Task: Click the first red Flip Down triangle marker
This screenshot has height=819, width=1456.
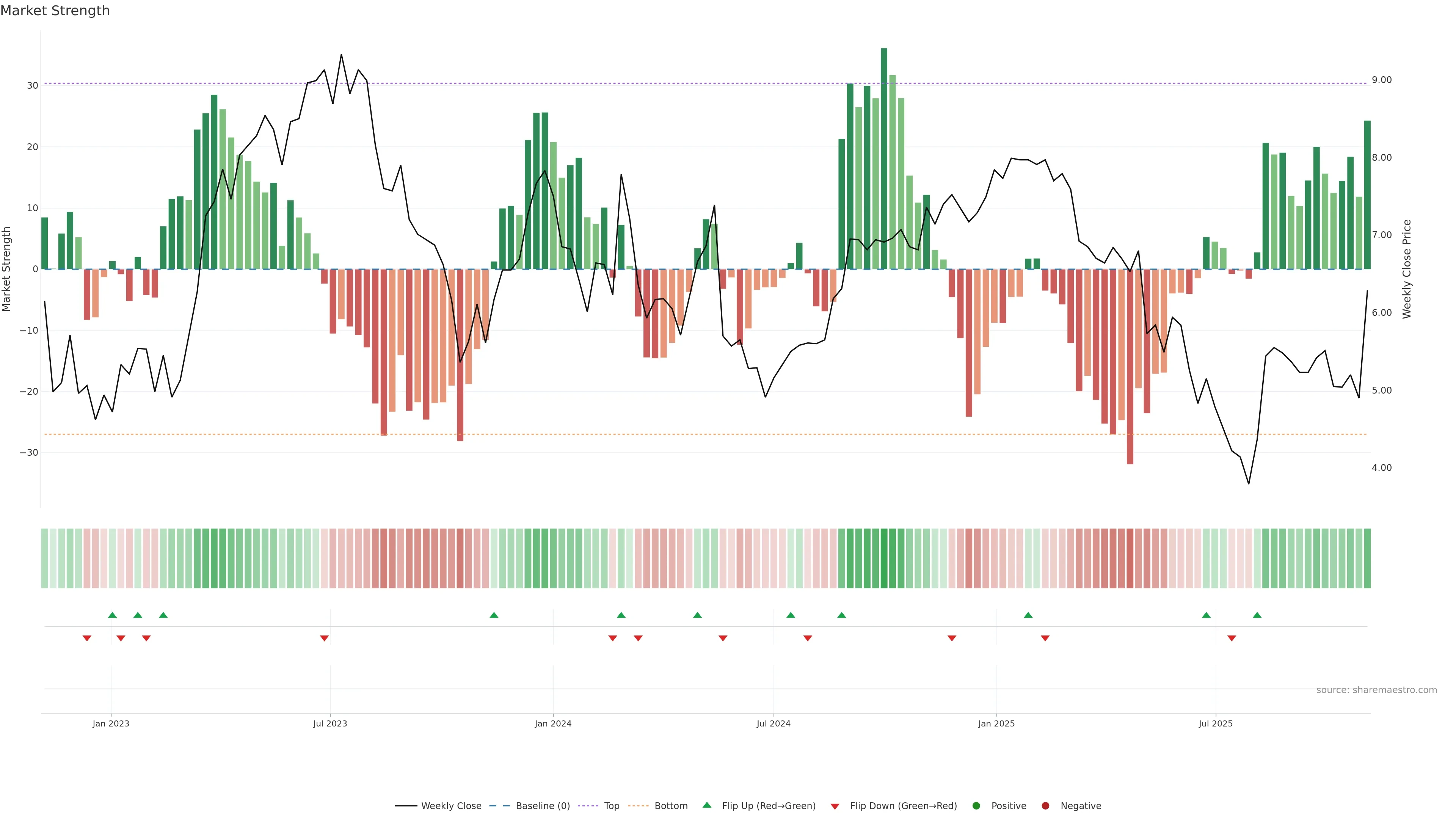Action: 86,638
